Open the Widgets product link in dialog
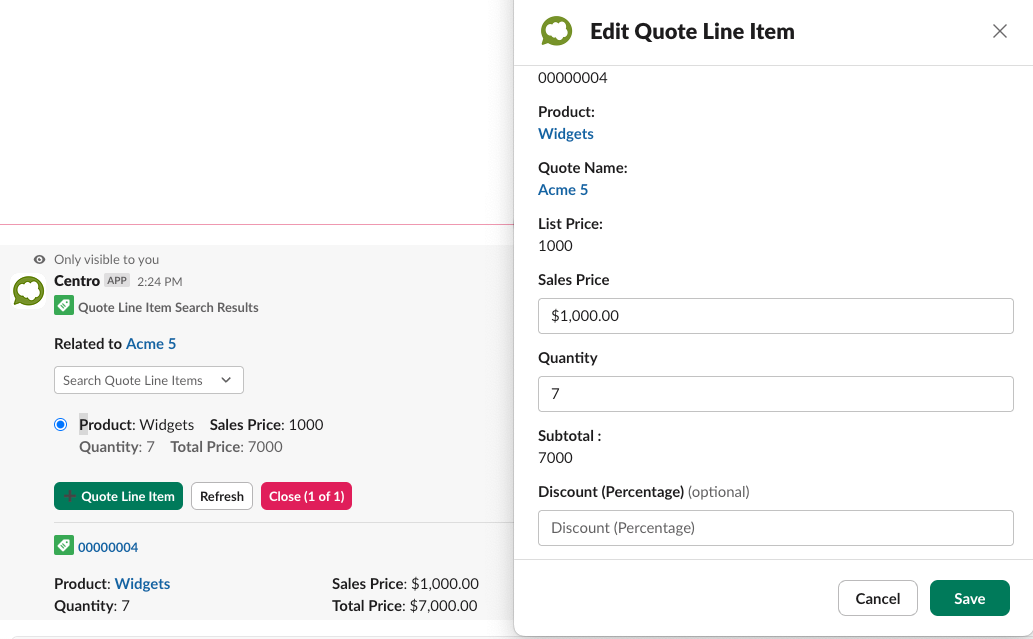The image size is (1033, 639). point(566,134)
